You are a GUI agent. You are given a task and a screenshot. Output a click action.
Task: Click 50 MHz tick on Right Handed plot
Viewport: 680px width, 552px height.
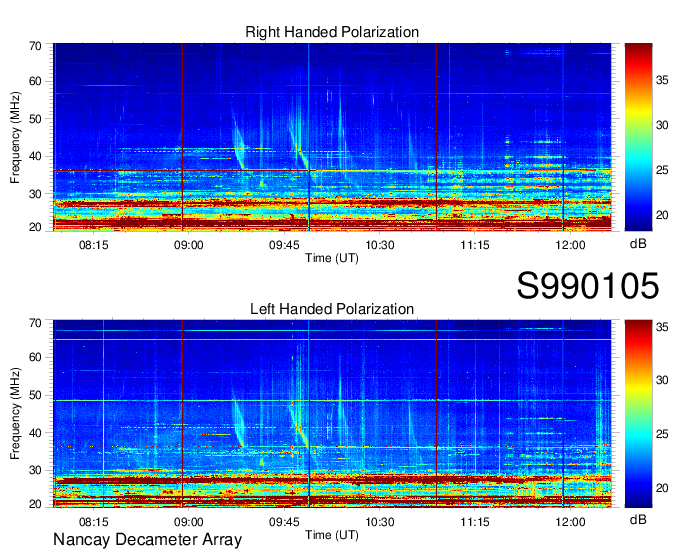pyautogui.click(x=35, y=119)
